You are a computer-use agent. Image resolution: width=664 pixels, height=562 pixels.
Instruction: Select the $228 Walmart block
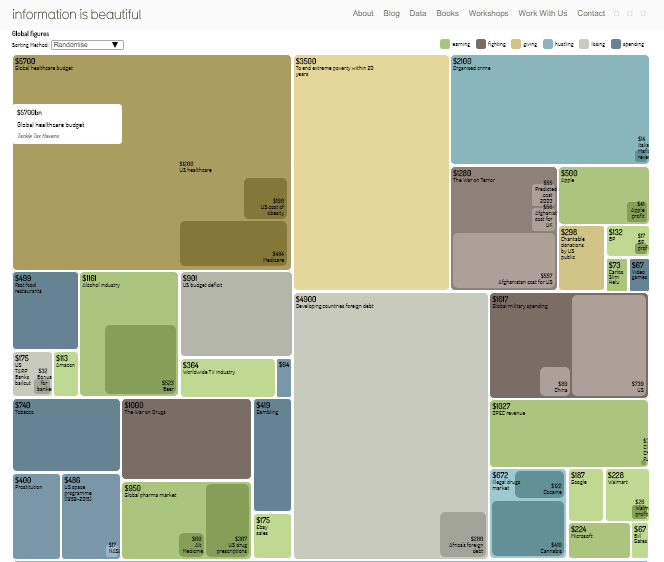(627, 495)
